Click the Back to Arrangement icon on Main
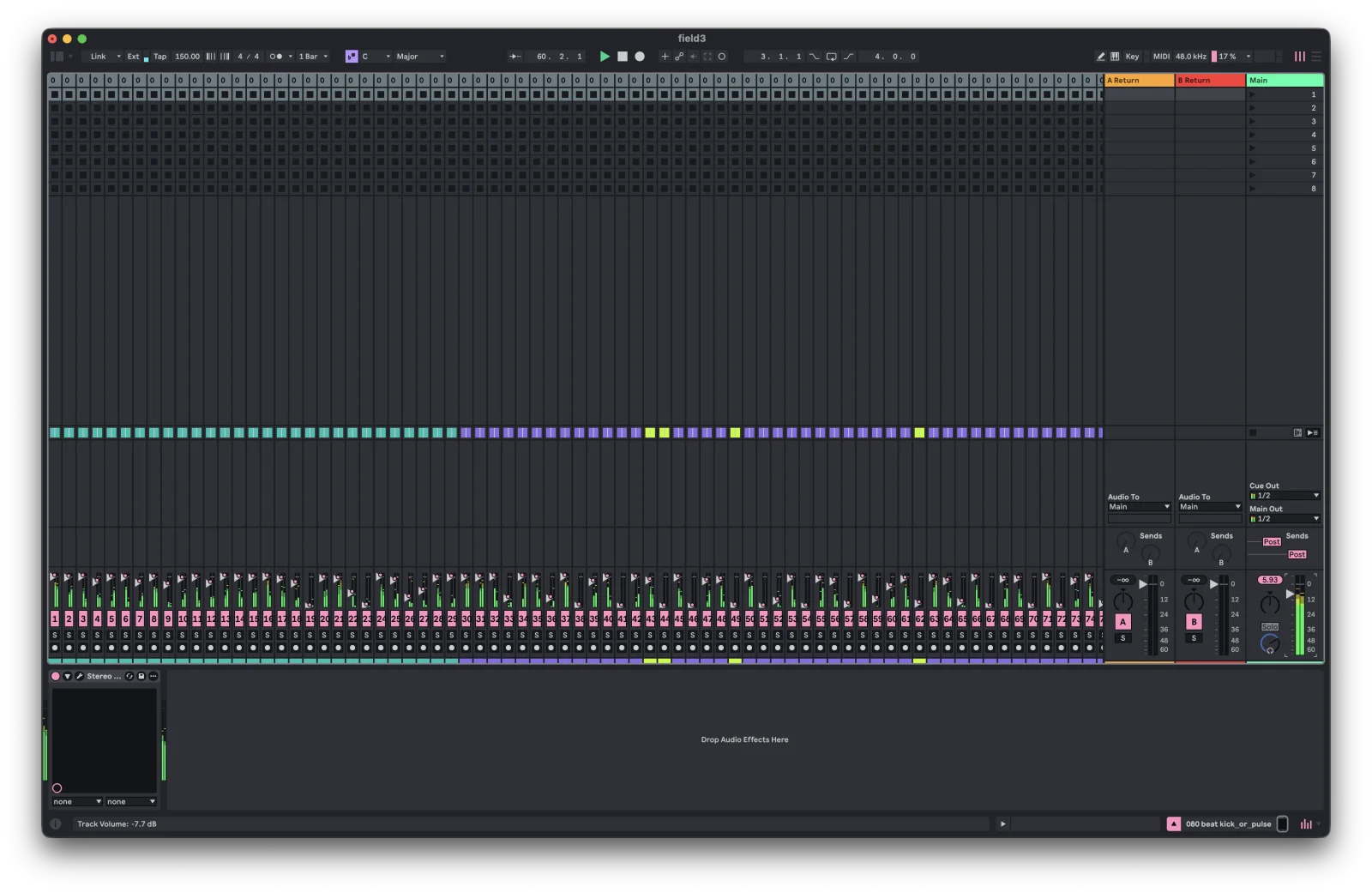Viewport: 1372px width, 893px height. (1313, 433)
